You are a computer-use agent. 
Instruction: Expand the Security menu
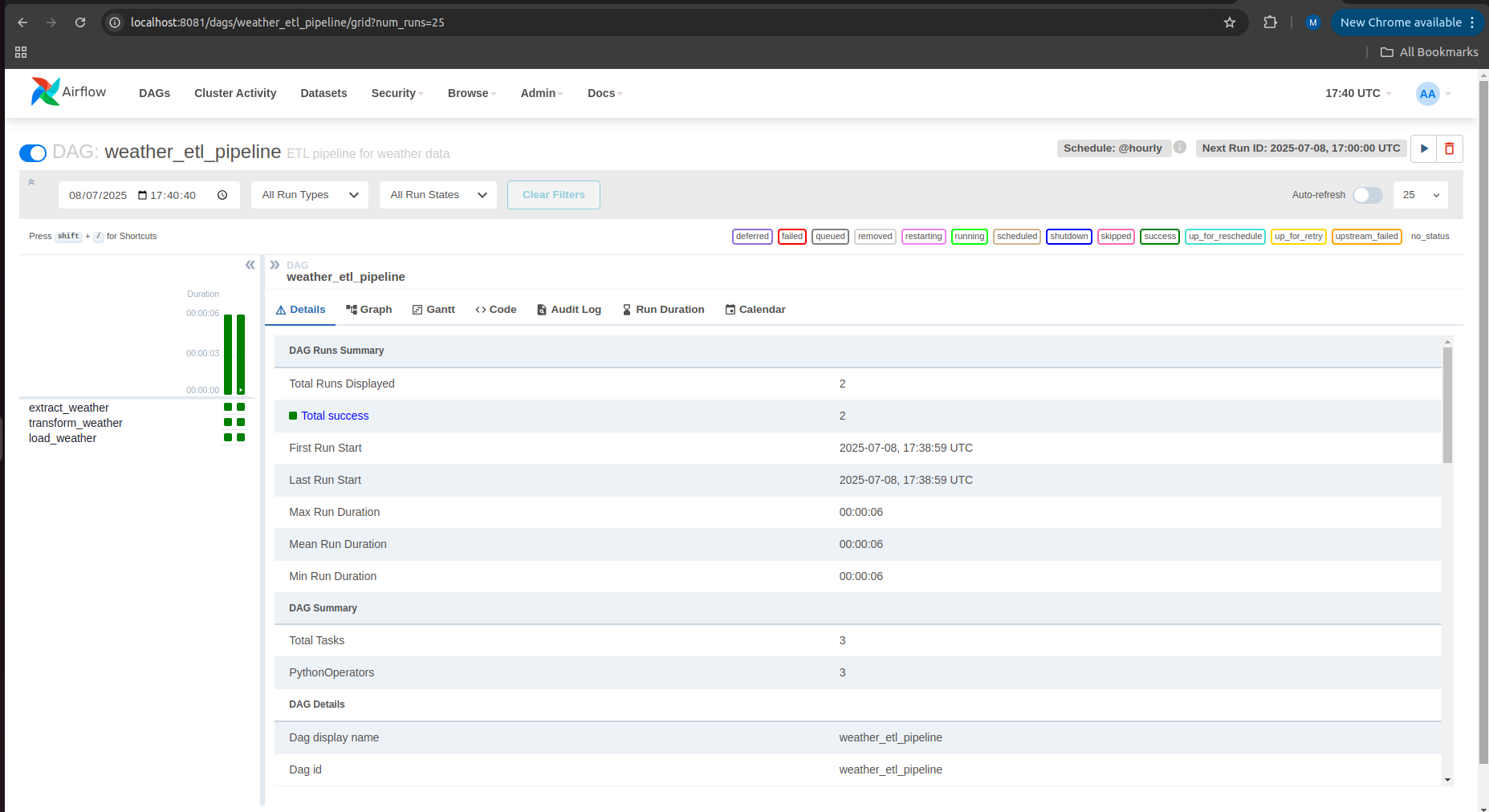[397, 93]
